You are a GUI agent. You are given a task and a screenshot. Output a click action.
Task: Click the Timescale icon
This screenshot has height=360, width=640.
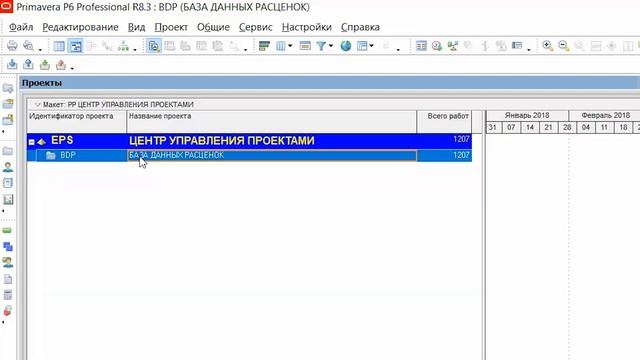[x=305, y=46]
